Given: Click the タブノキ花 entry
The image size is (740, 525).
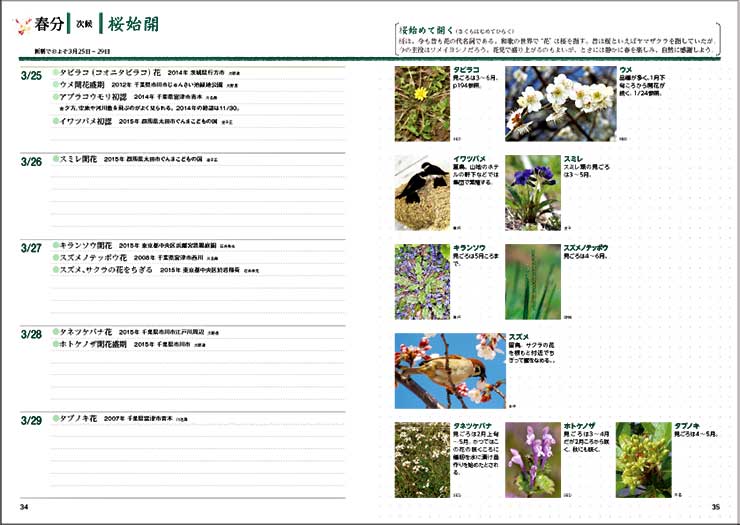Looking at the screenshot, I should [78, 418].
